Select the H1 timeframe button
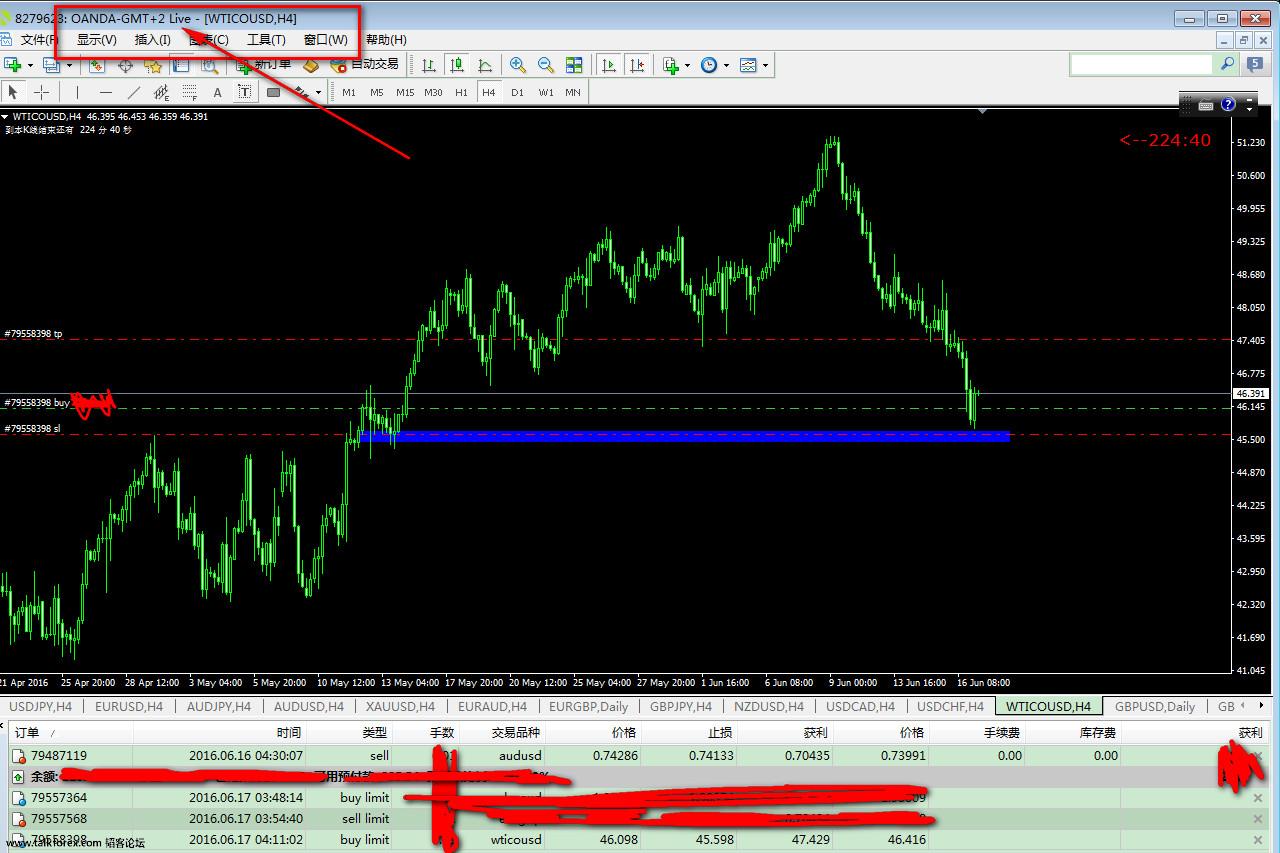Screen dimensions: 1280x853 (461, 92)
